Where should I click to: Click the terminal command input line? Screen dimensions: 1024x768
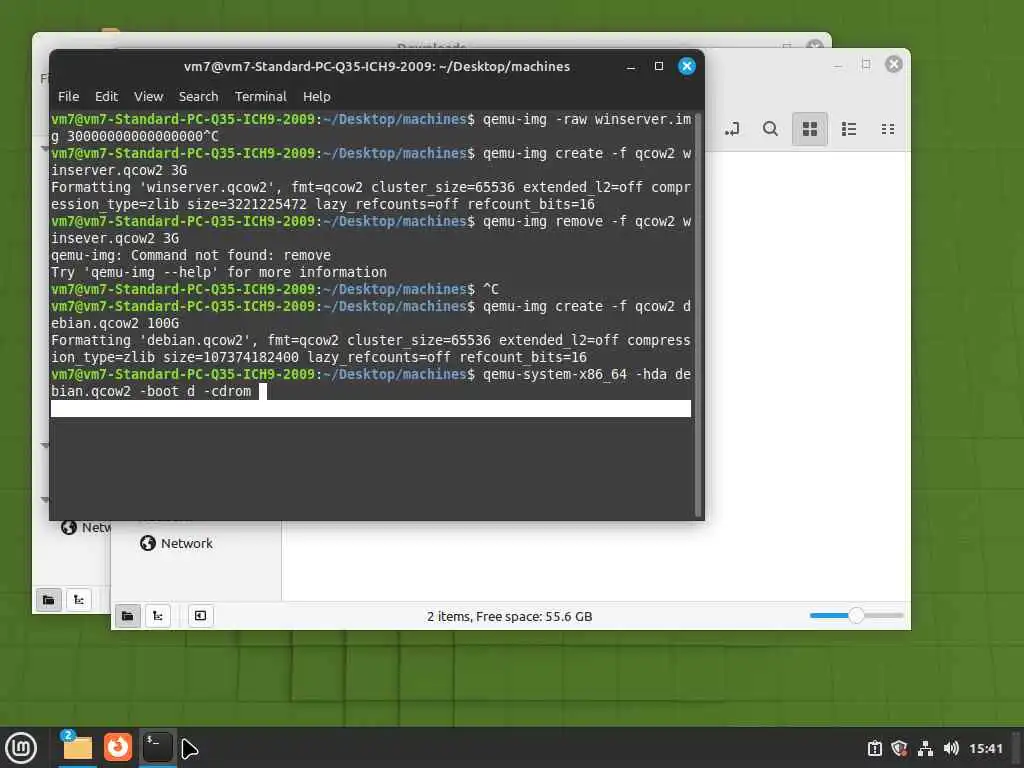(x=371, y=383)
